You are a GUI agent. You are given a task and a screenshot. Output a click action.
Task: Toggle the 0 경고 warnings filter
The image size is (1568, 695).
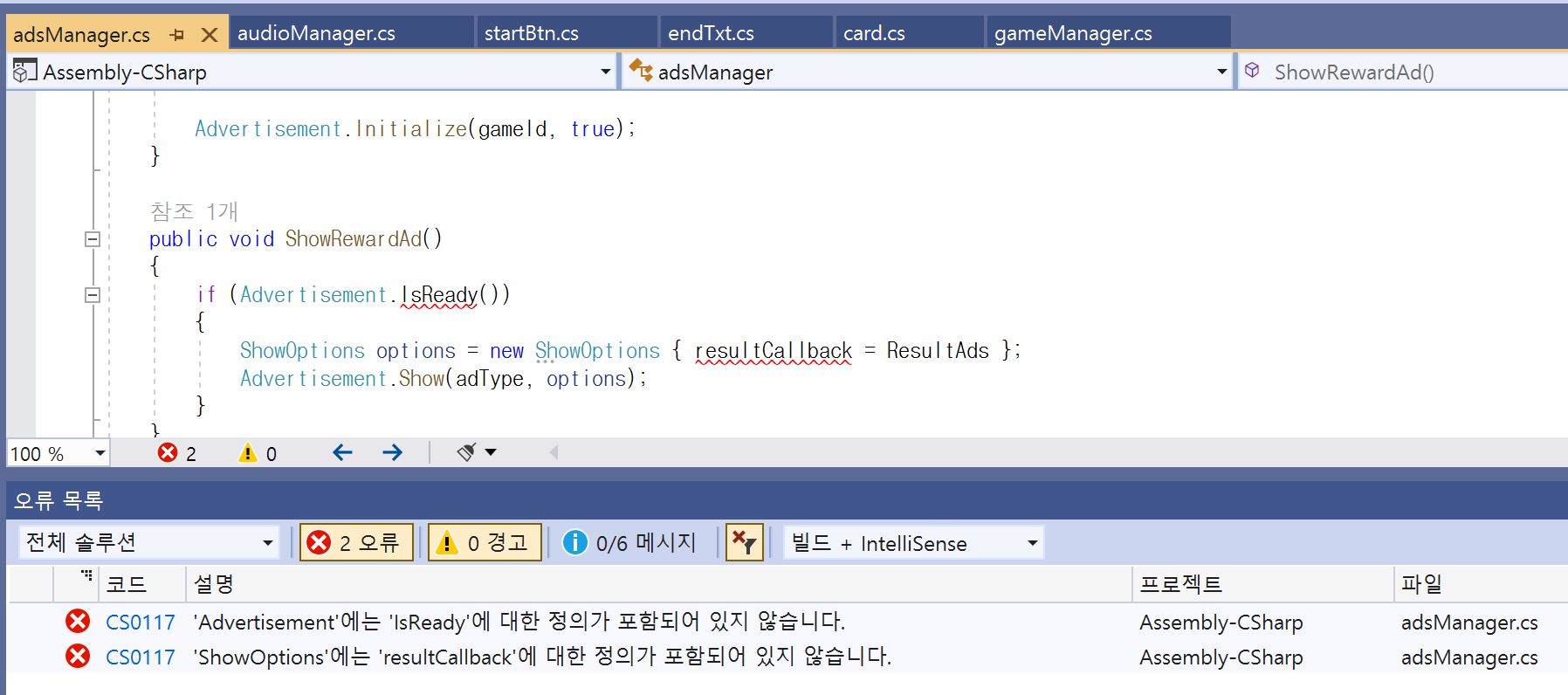[x=485, y=543]
